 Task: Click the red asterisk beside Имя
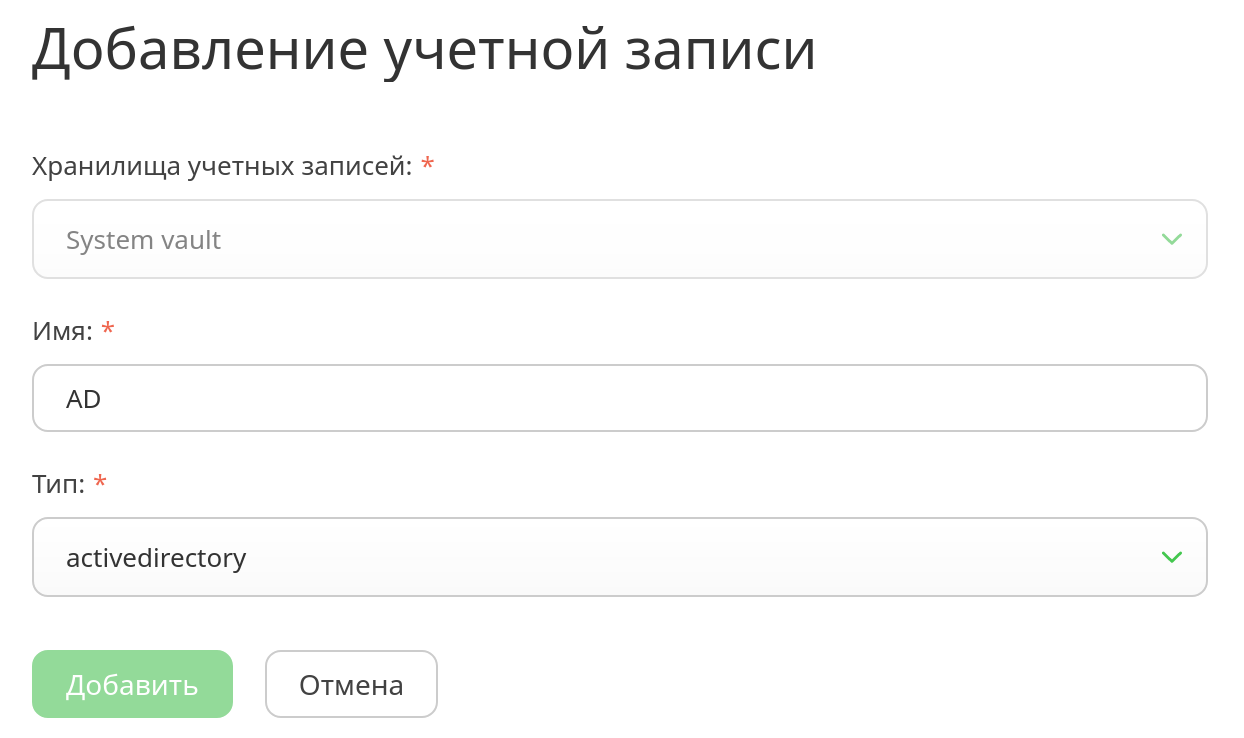(x=108, y=329)
